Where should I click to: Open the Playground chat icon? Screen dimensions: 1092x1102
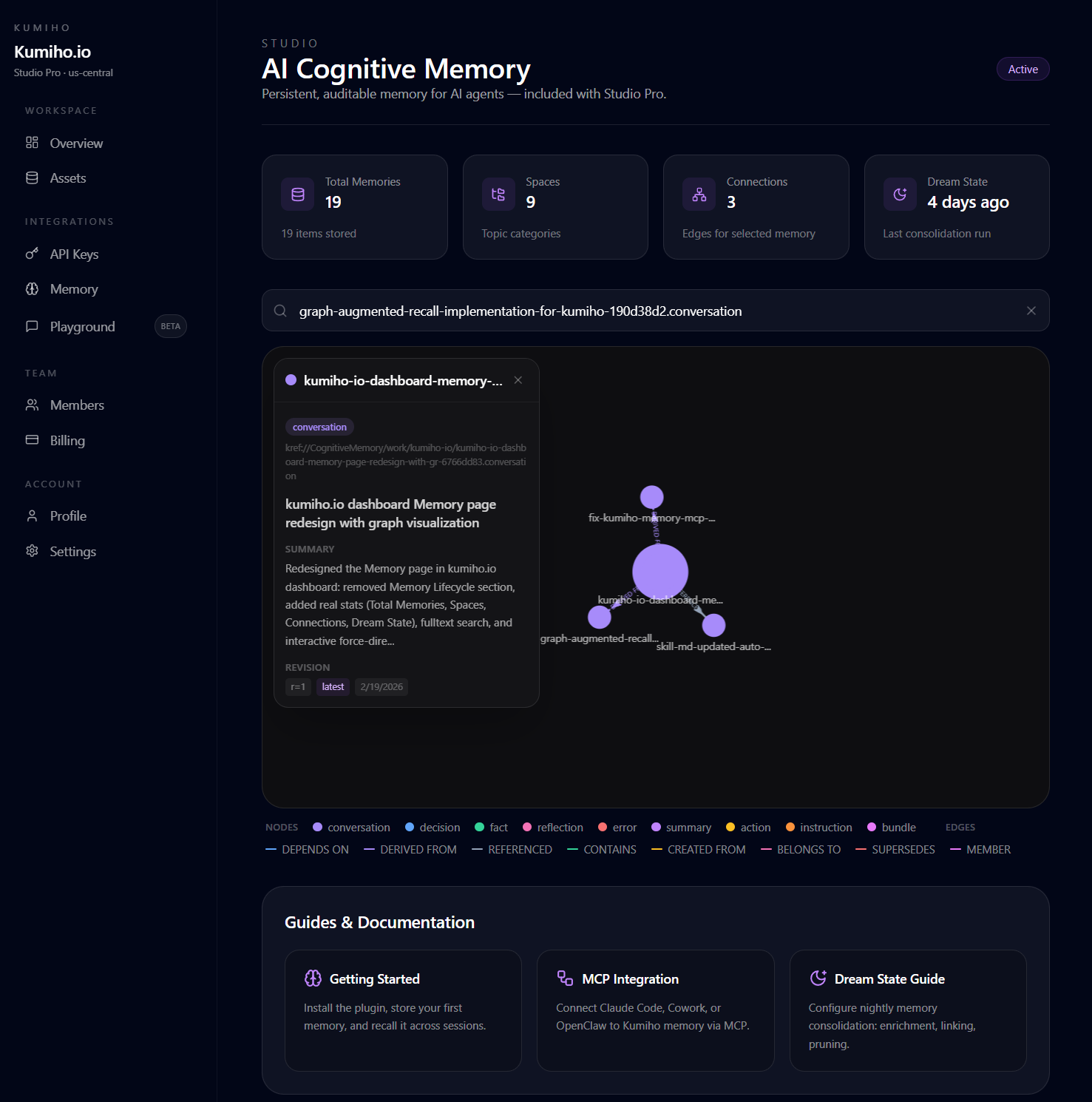[32, 326]
